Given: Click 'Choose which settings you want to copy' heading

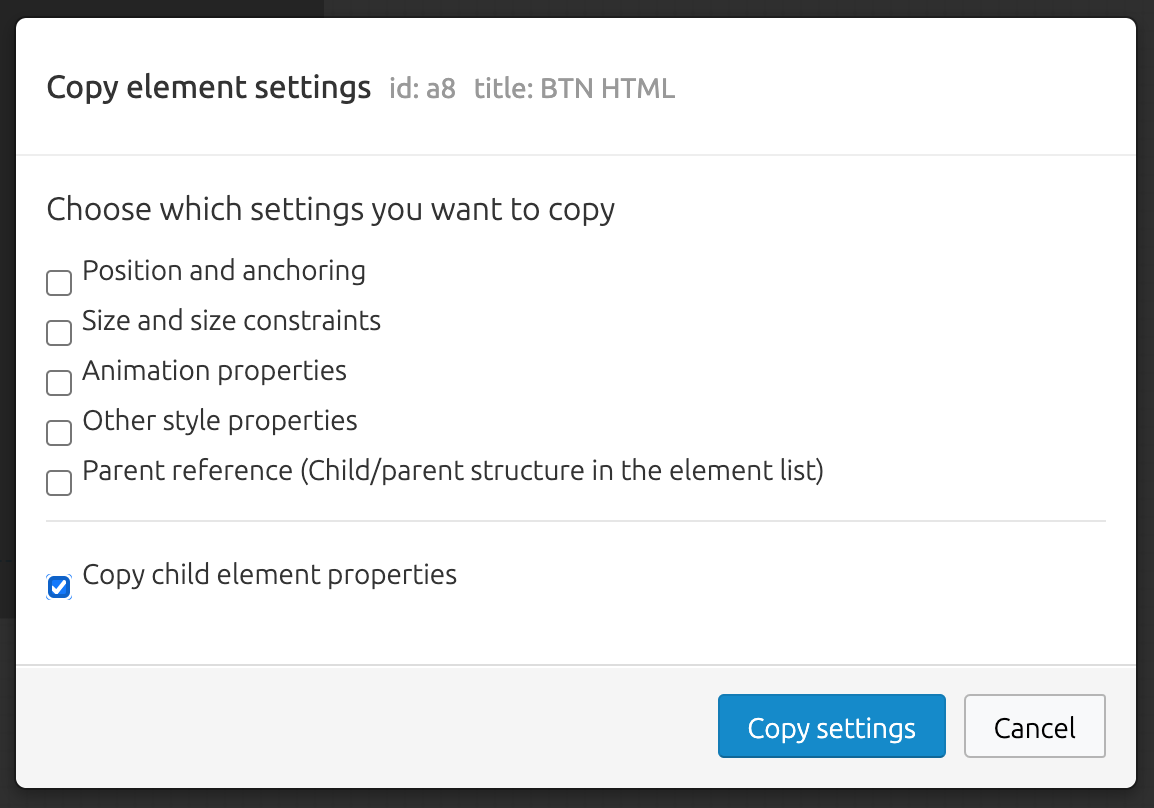Looking at the screenshot, I should pyautogui.click(x=330, y=210).
